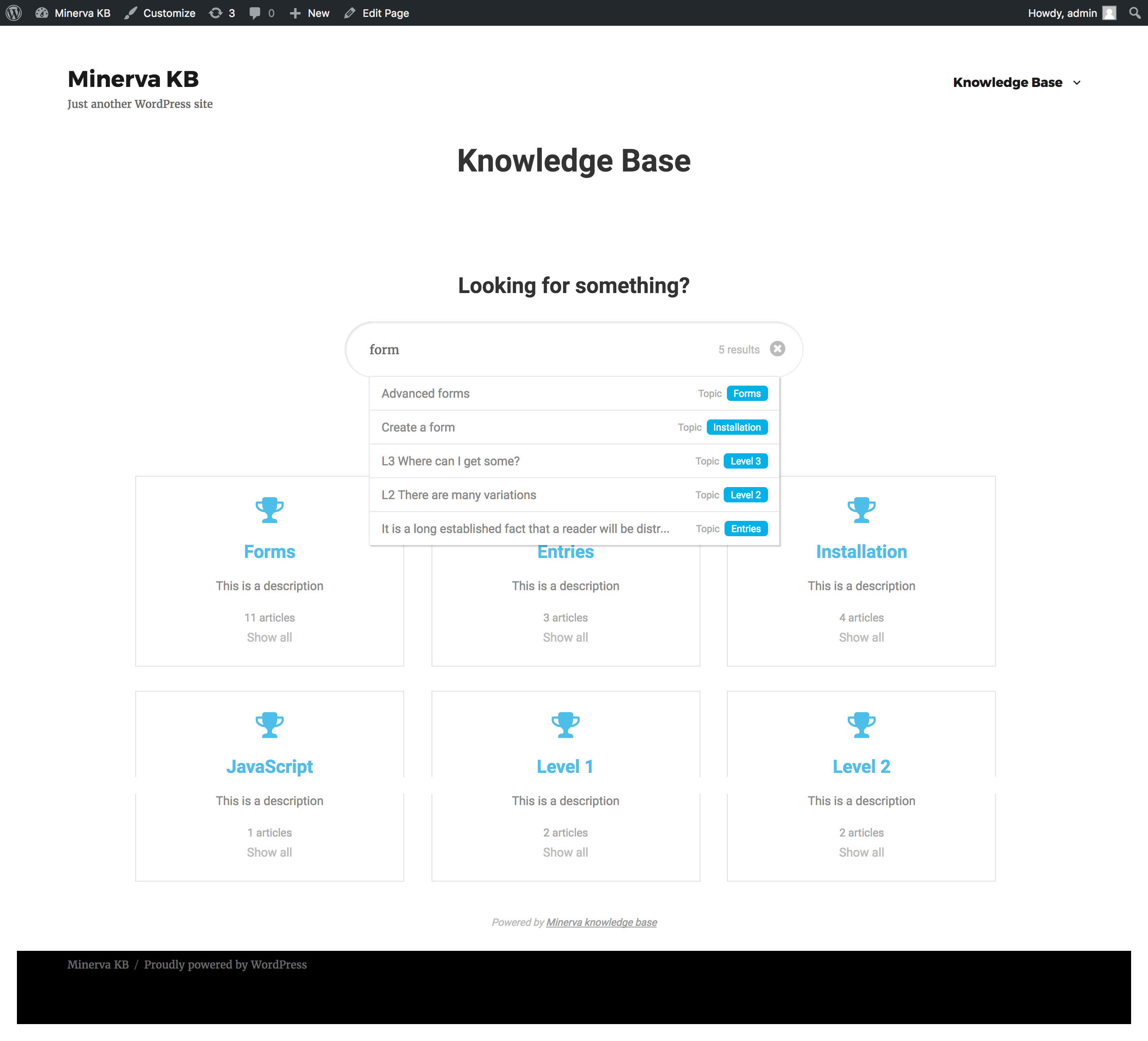Click the '11 articles' count under Forms
The width and height of the screenshot is (1148, 1041).
[269, 618]
